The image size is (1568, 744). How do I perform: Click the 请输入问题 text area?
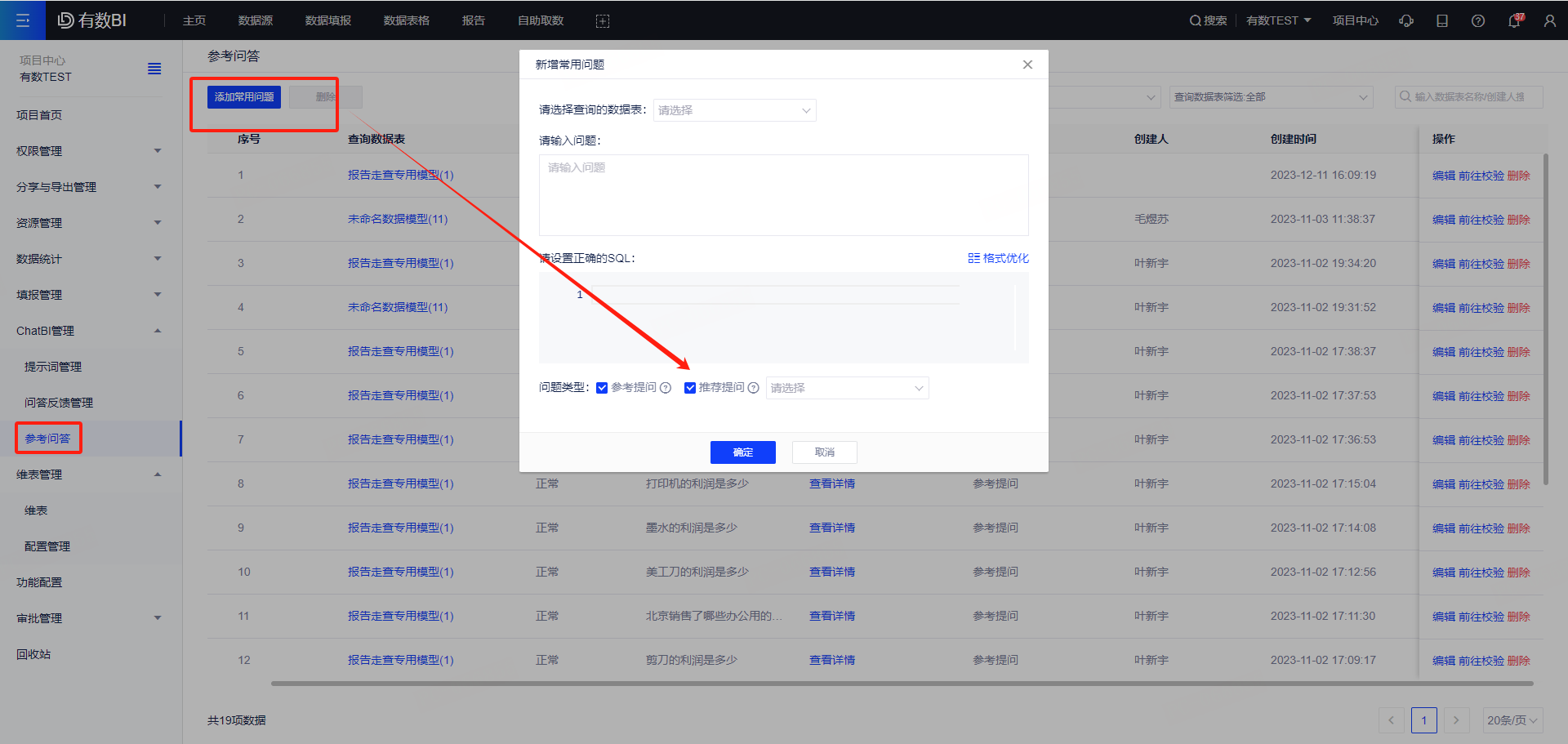(783, 195)
